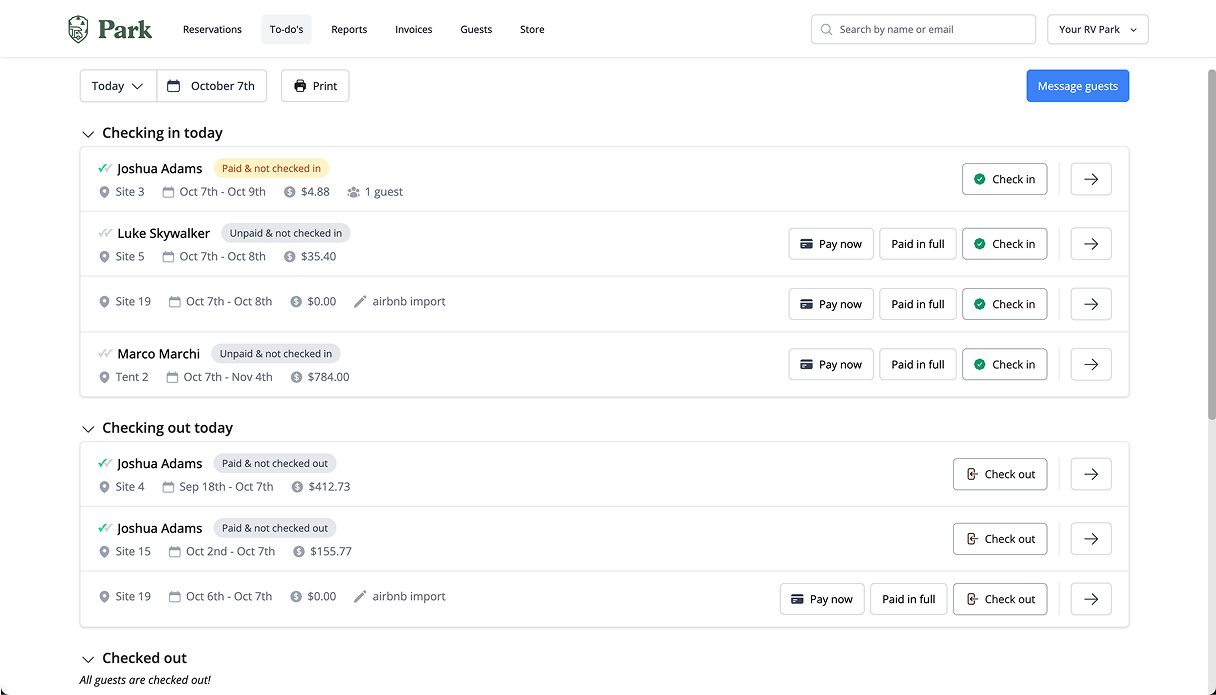Click arrow for Joshua Adams Site 3

(x=1091, y=180)
